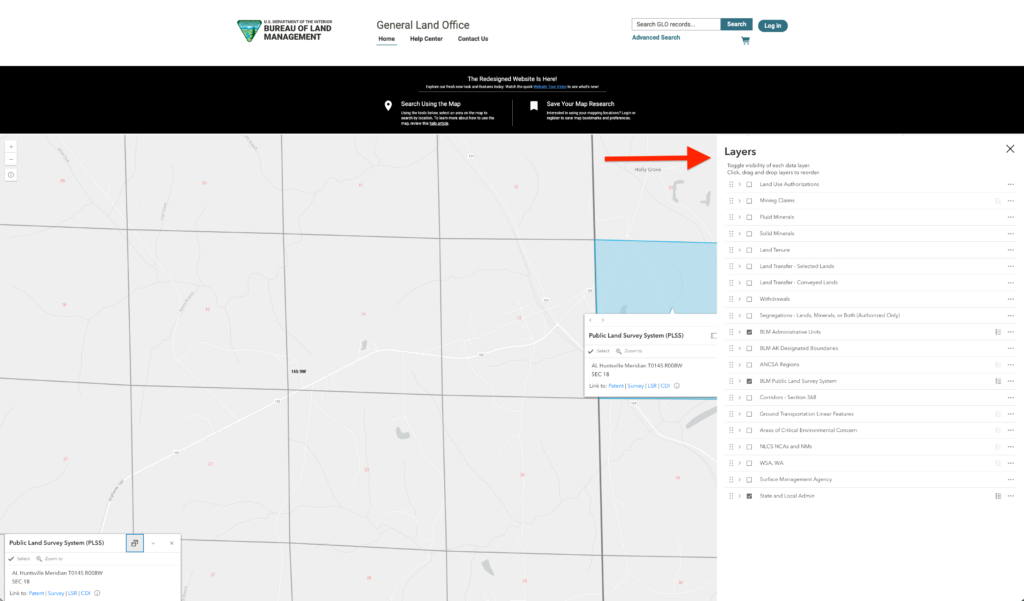
Task: Enable the Land Tenure layer checkbox
Action: click(749, 250)
